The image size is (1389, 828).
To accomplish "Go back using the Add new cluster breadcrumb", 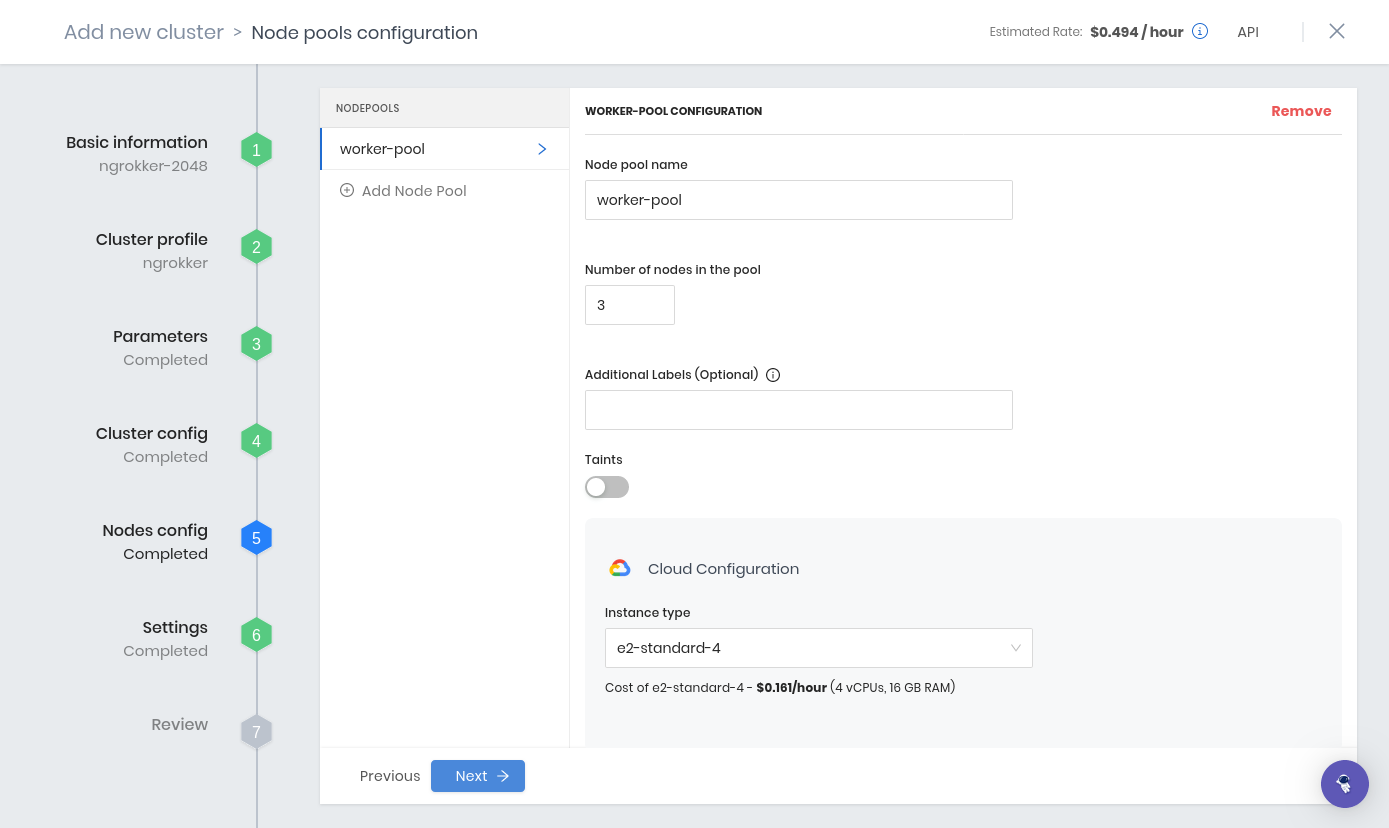I will click(143, 31).
